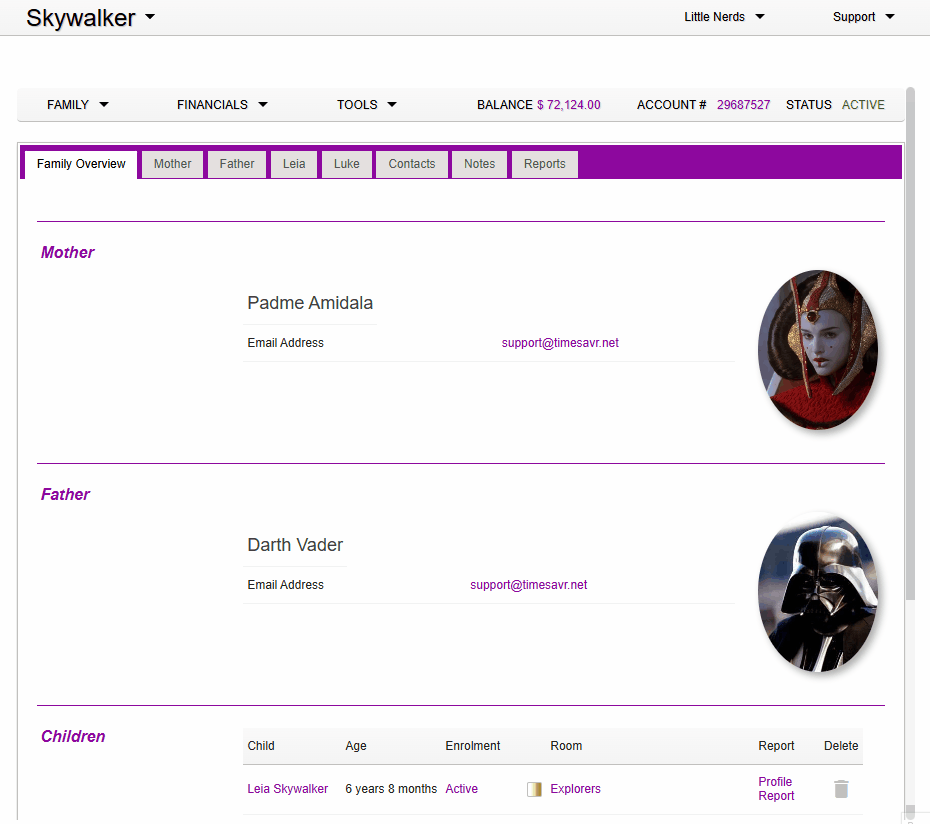Viewport: 930px width, 824px height.
Task: Click Darth Vader's email address link
Action: tap(528, 585)
